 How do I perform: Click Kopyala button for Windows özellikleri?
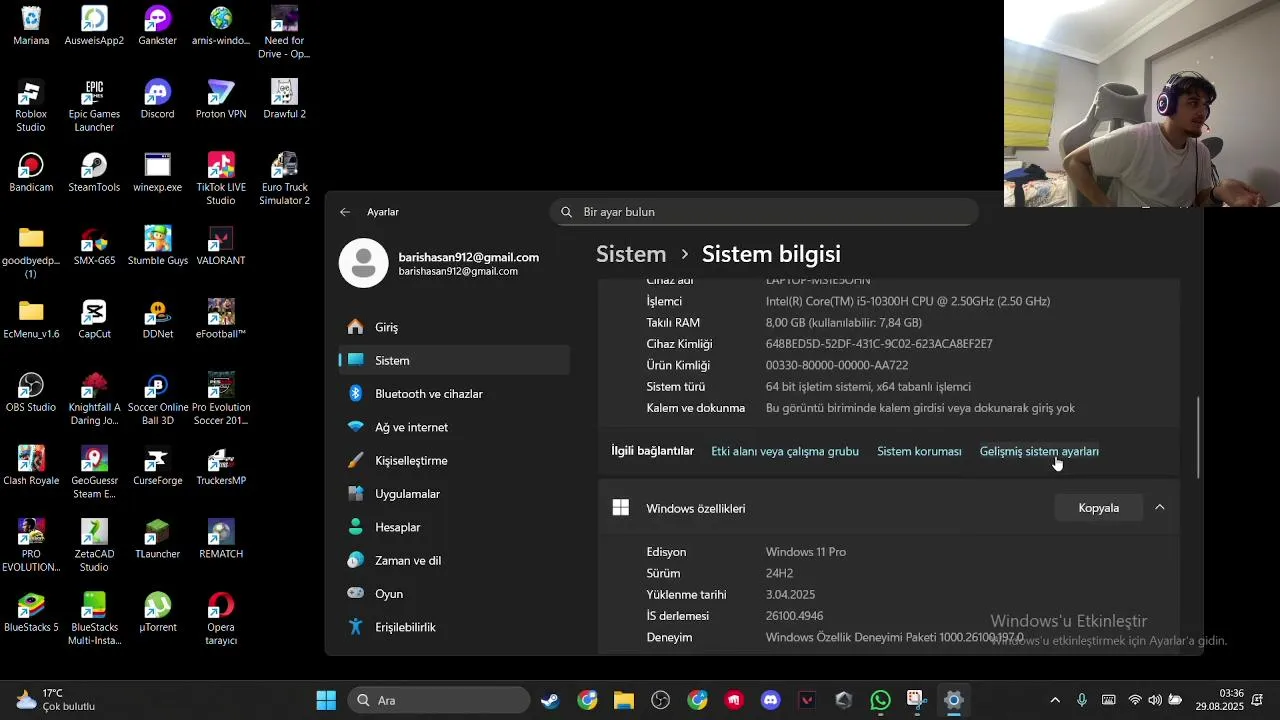1098,508
